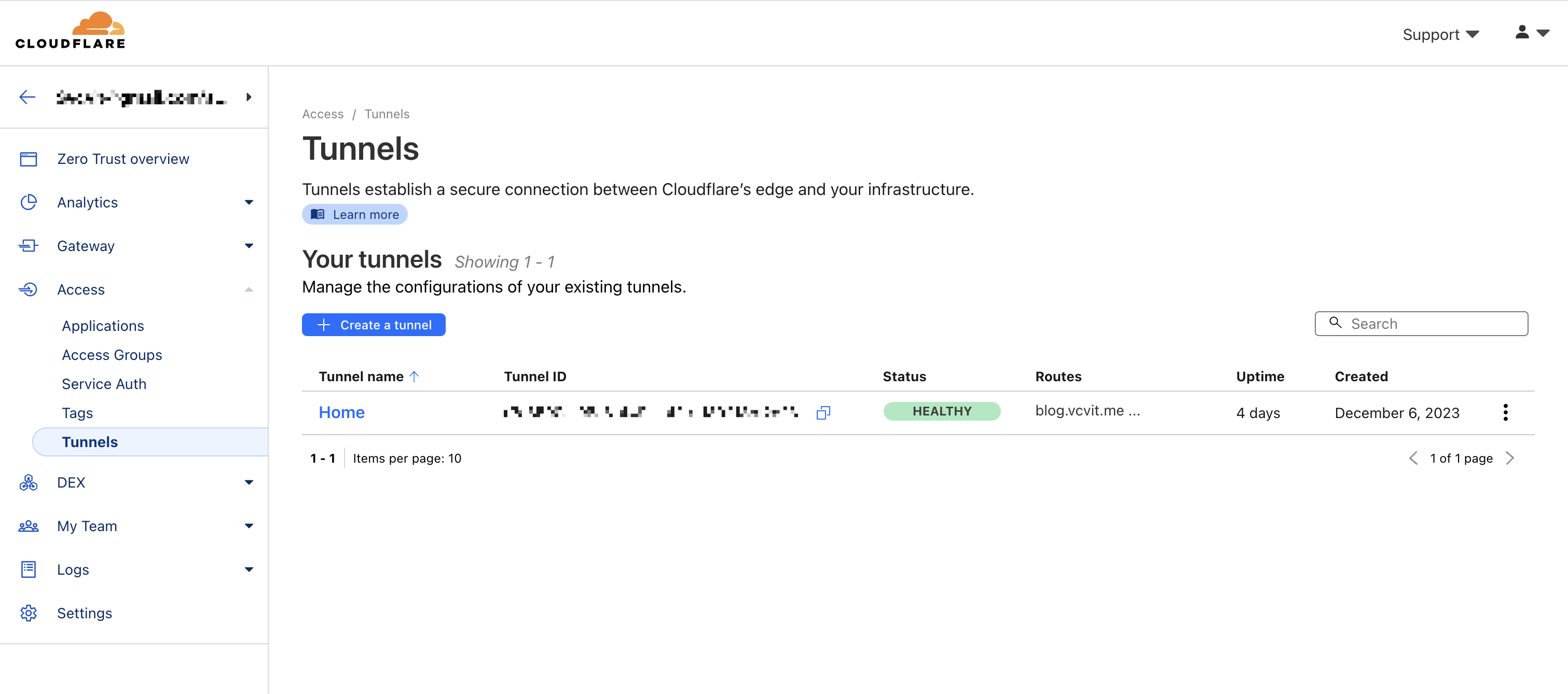Click the Zero Trust overview icon
1568x694 pixels.
[x=29, y=159]
